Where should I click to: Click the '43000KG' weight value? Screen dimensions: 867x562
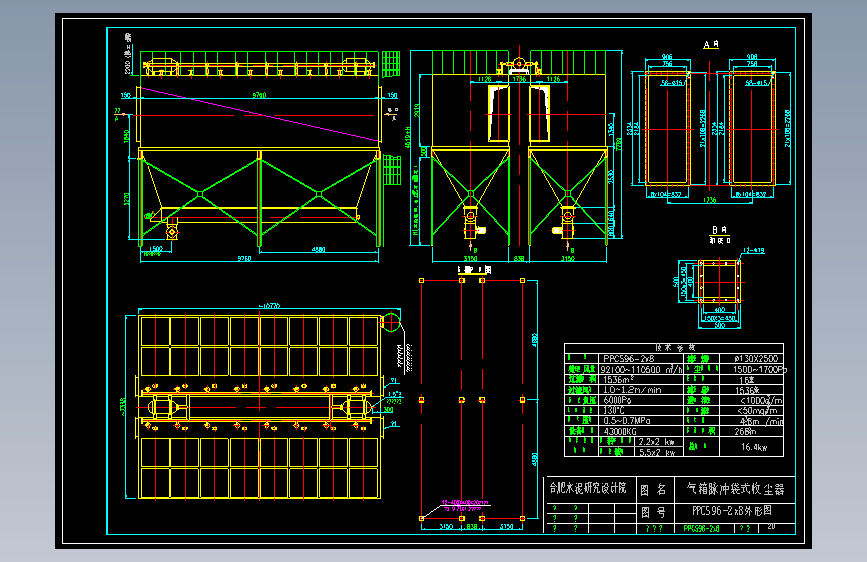[620, 431]
